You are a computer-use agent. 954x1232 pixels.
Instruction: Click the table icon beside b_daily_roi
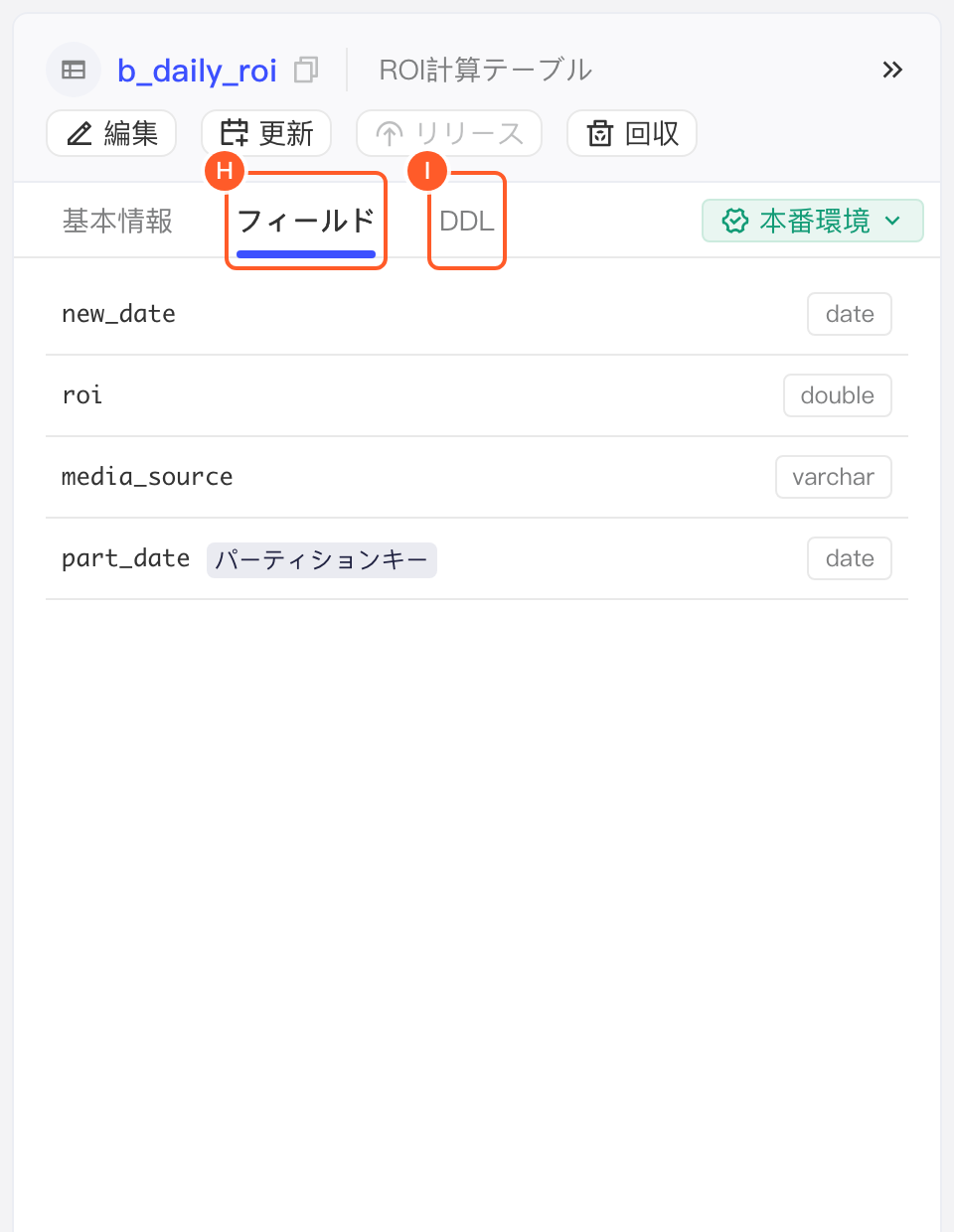[x=74, y=70]
